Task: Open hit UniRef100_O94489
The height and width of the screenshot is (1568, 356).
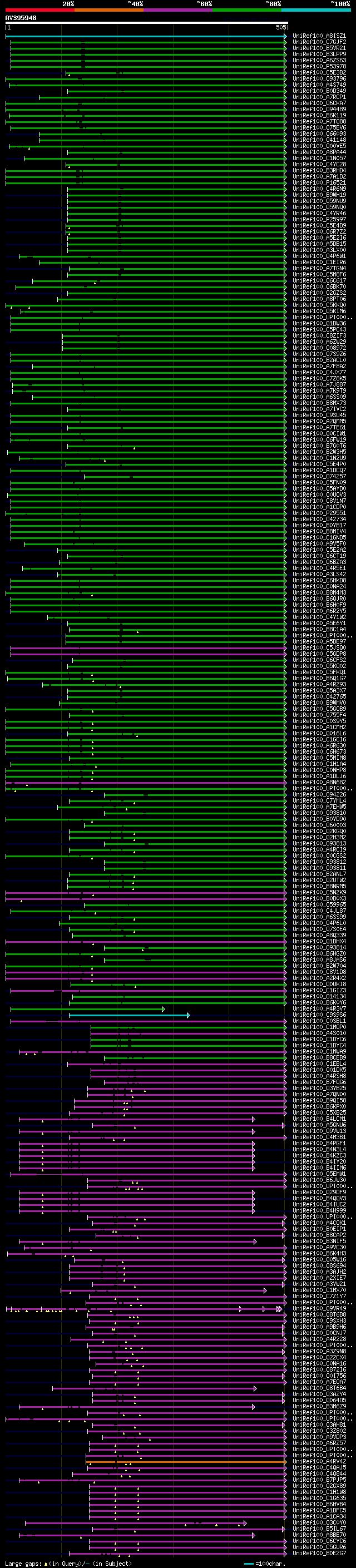Action: (319, 110)
